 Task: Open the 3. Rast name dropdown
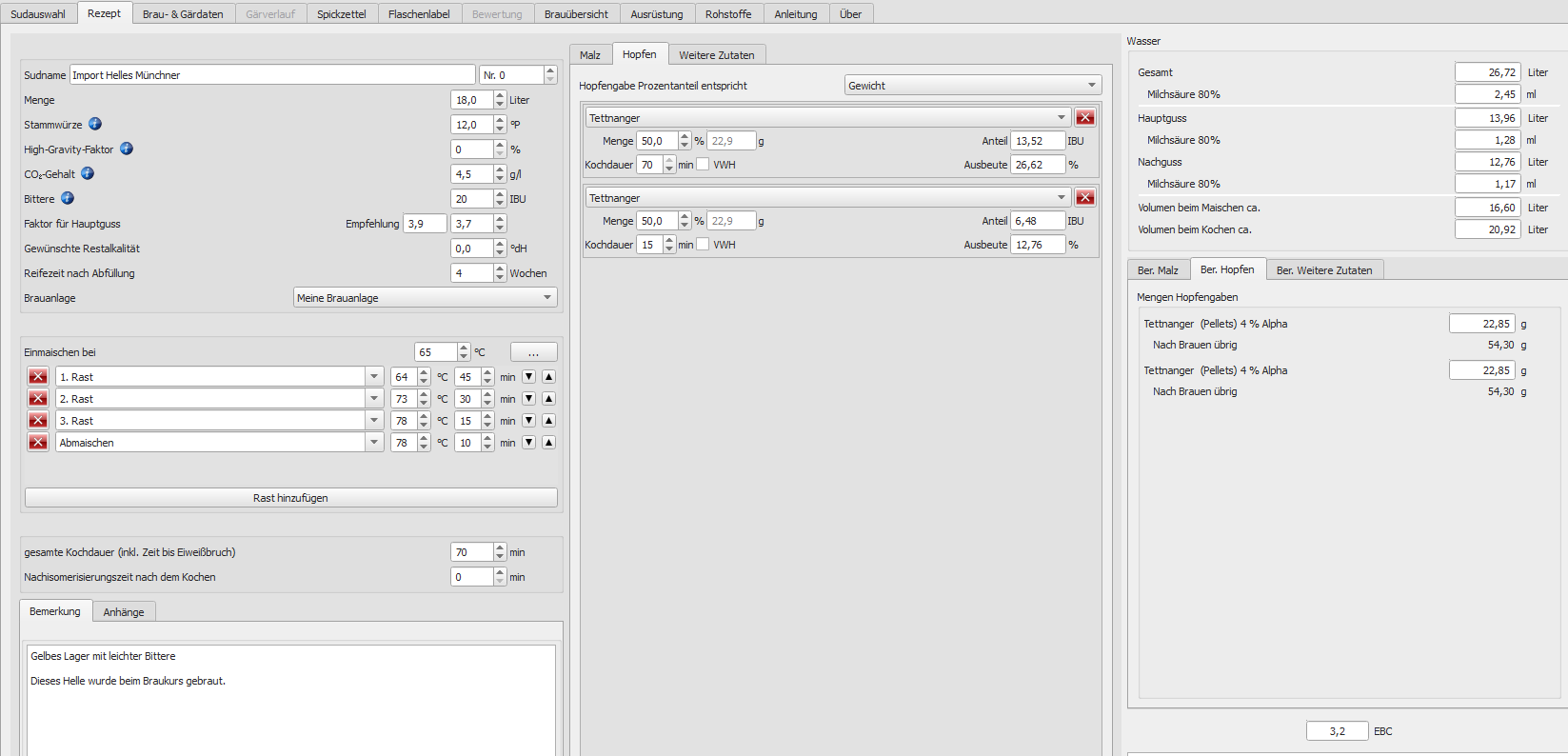click(374, 421)
